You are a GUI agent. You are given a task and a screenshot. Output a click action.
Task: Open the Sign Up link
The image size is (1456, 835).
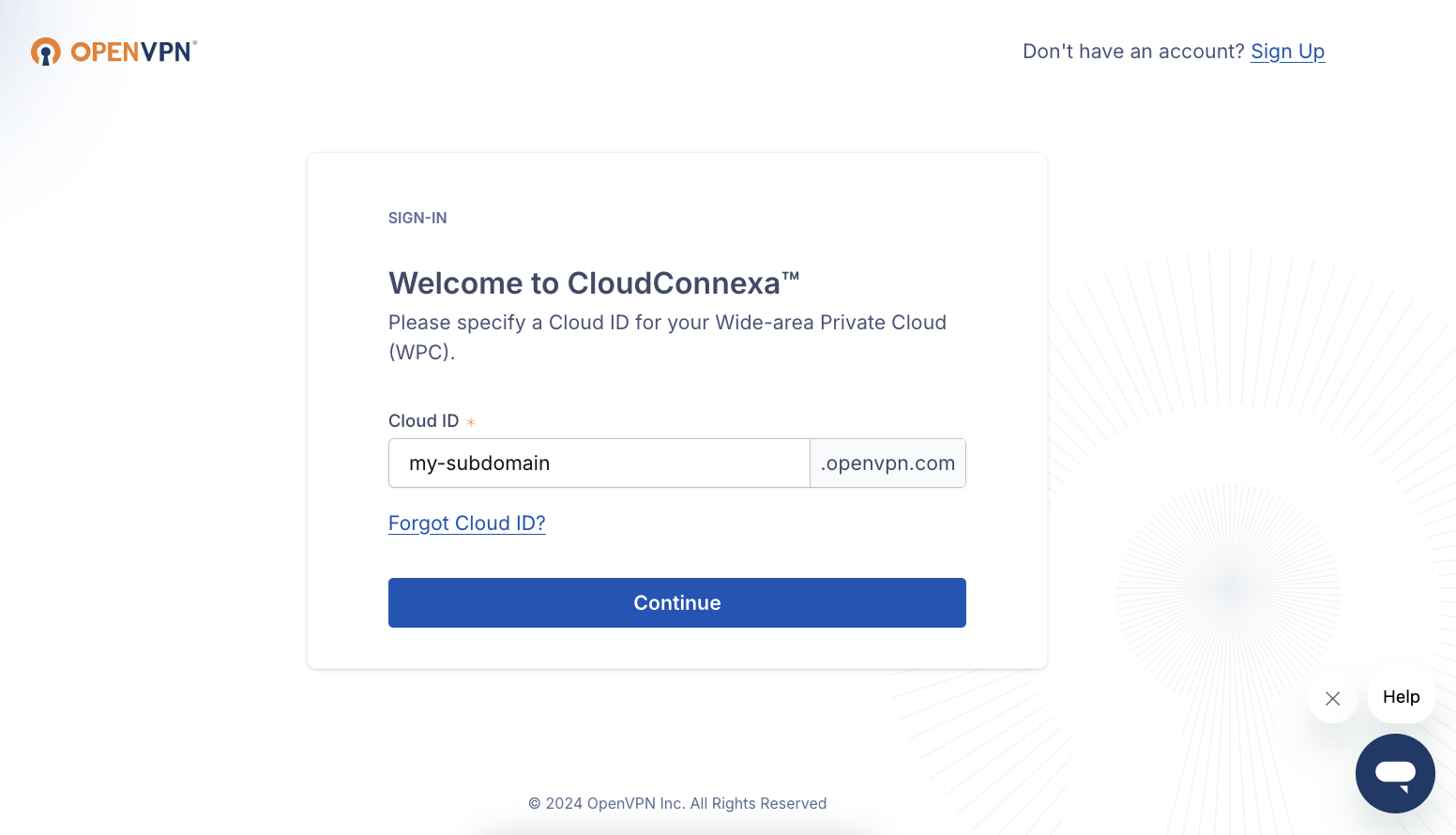tap(1287, 52)
